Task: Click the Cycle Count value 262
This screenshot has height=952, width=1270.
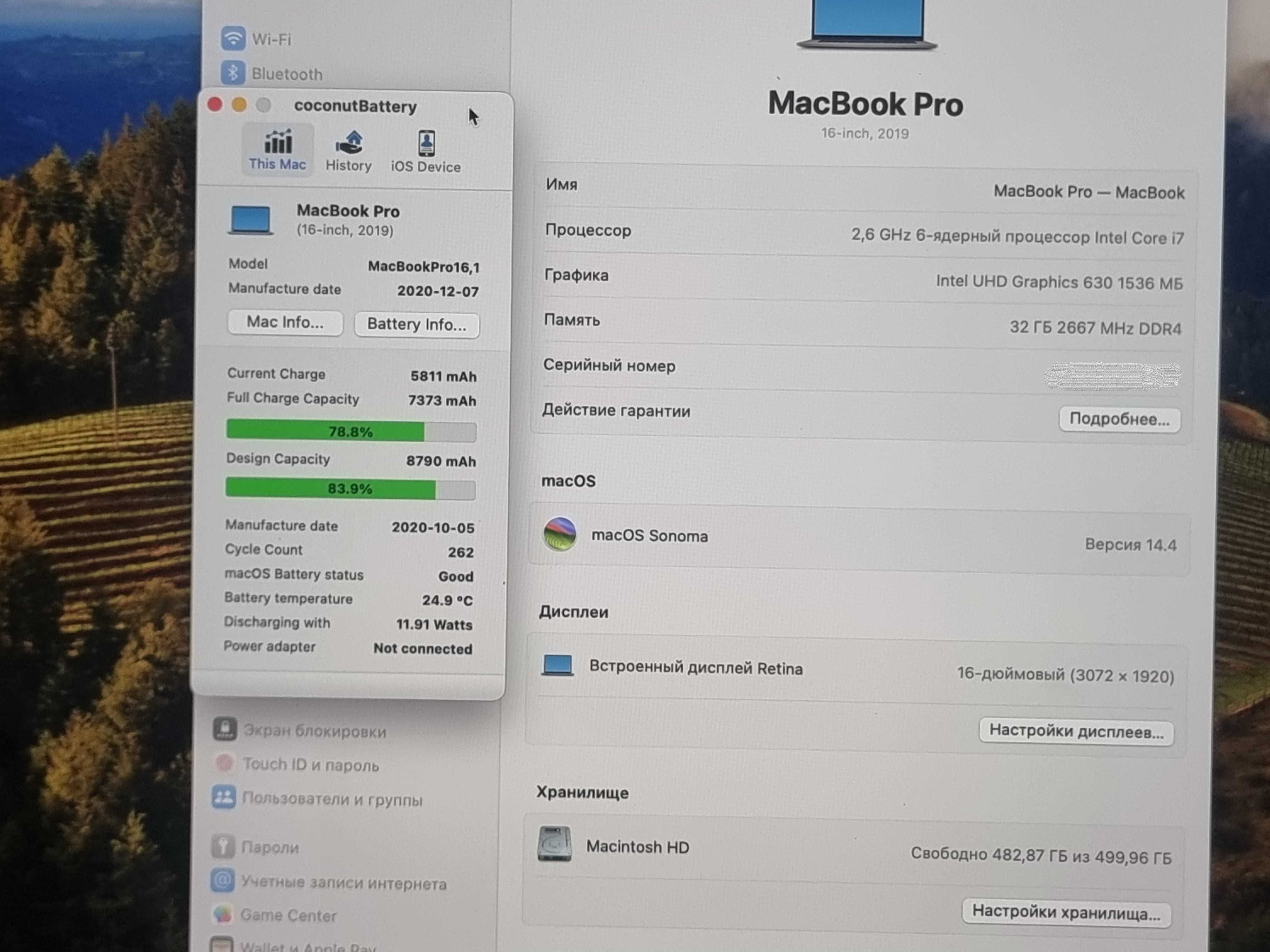Action: point(461,552)
